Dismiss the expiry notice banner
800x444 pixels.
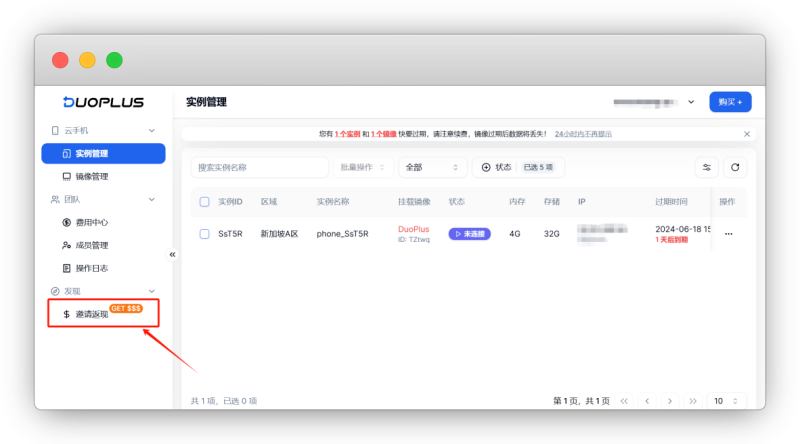[747, 134]
